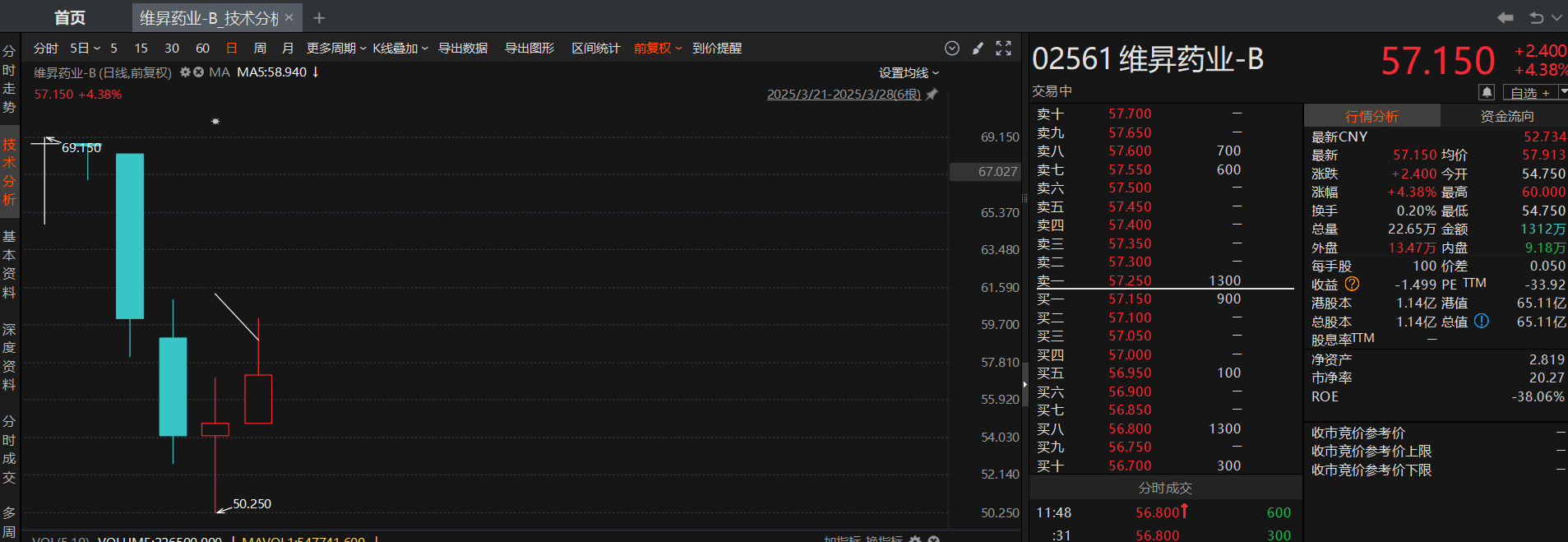Click the 50.250 low price label
This screenshot has width=1568, height=542.
(252, 503)
